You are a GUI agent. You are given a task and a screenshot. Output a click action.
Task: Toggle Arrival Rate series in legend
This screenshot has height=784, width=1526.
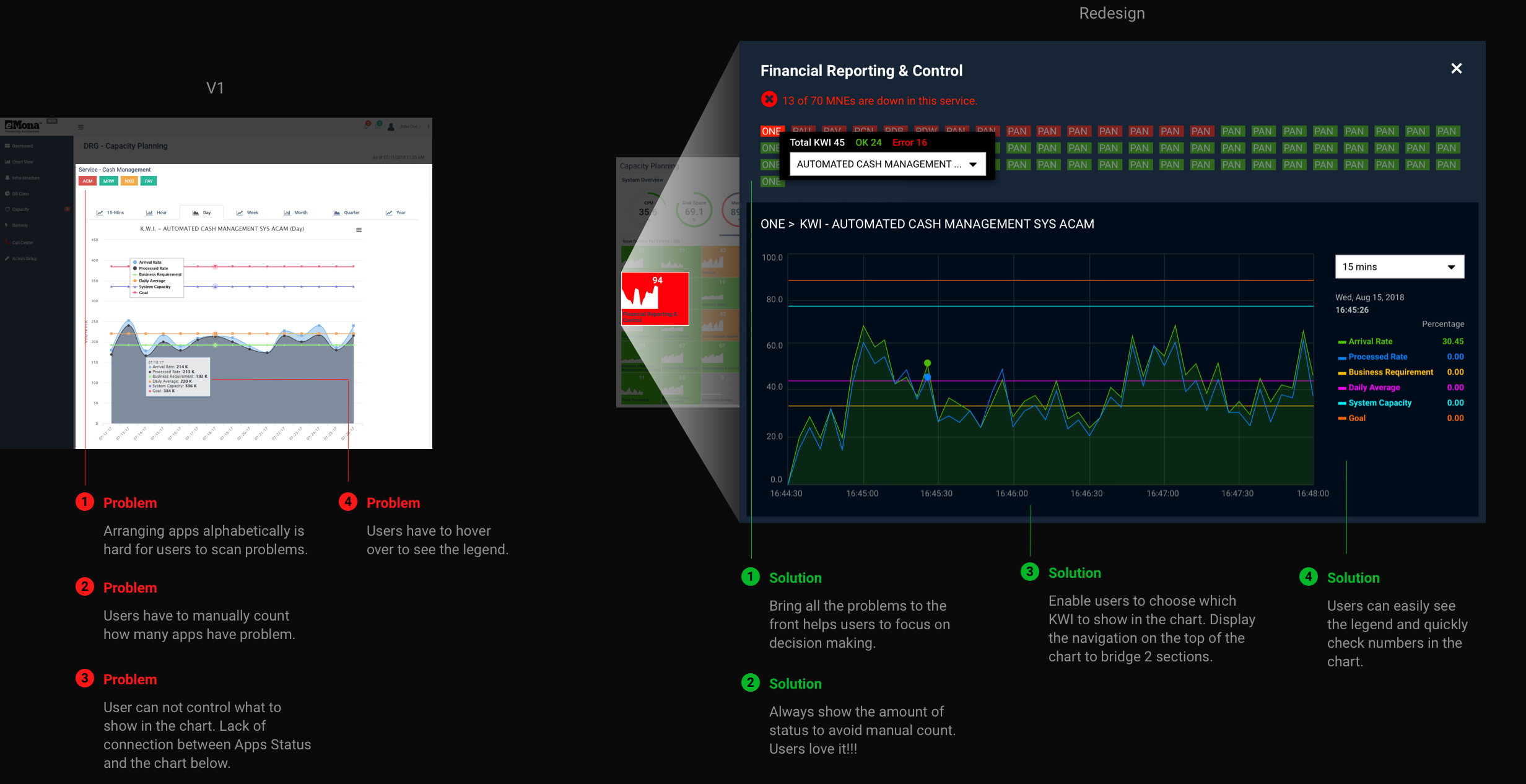1370,341
